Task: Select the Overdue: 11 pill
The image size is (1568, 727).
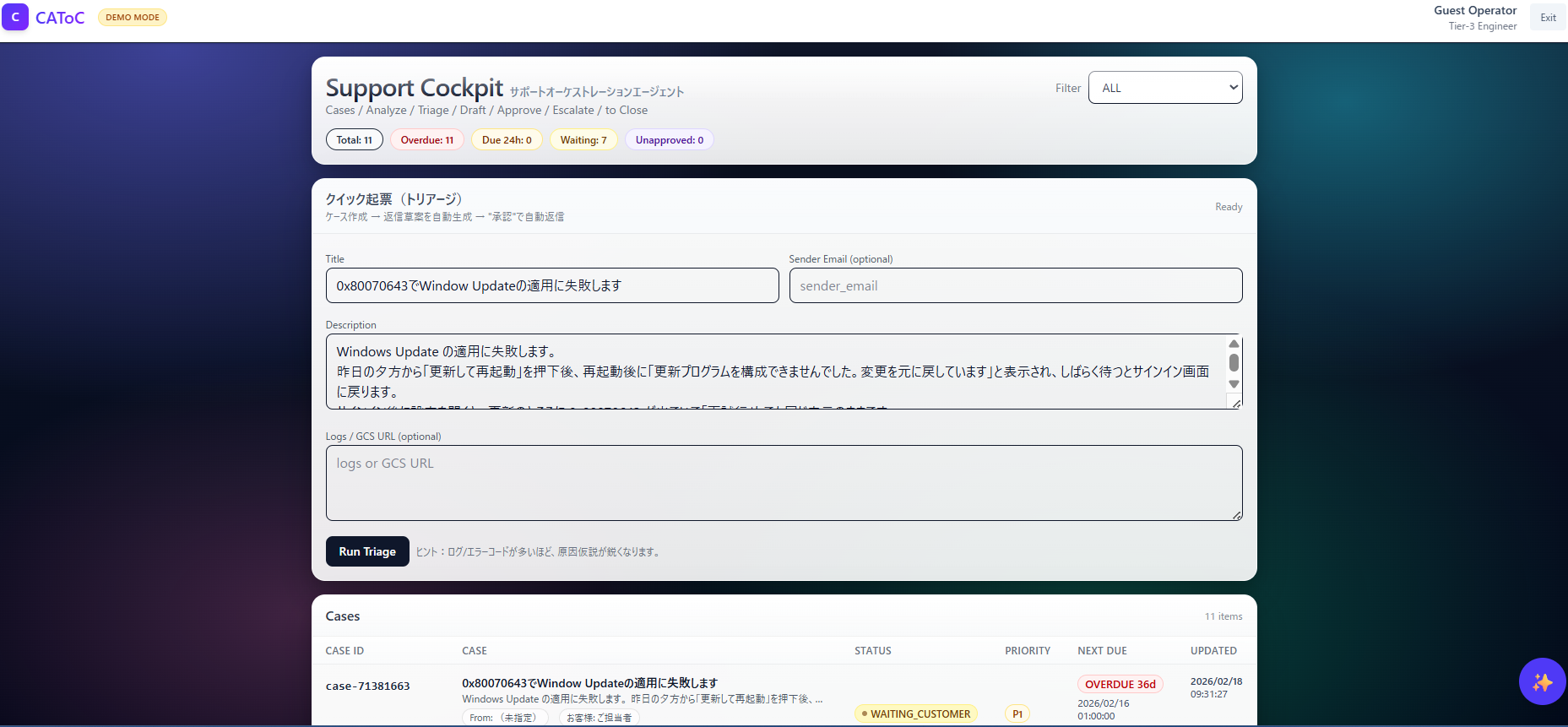Action: pos(427,140)
